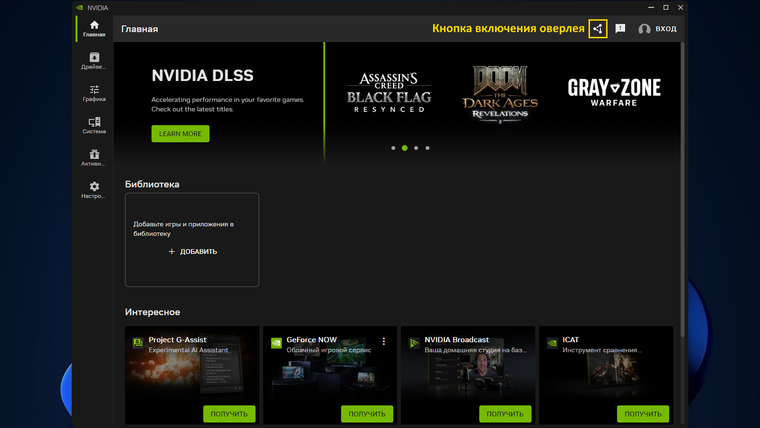The height and width of the screenshot is (428, 760).
Task: Open Gray Zone Warfare banner
Action: pyautogui.click(x=614, y=92)
